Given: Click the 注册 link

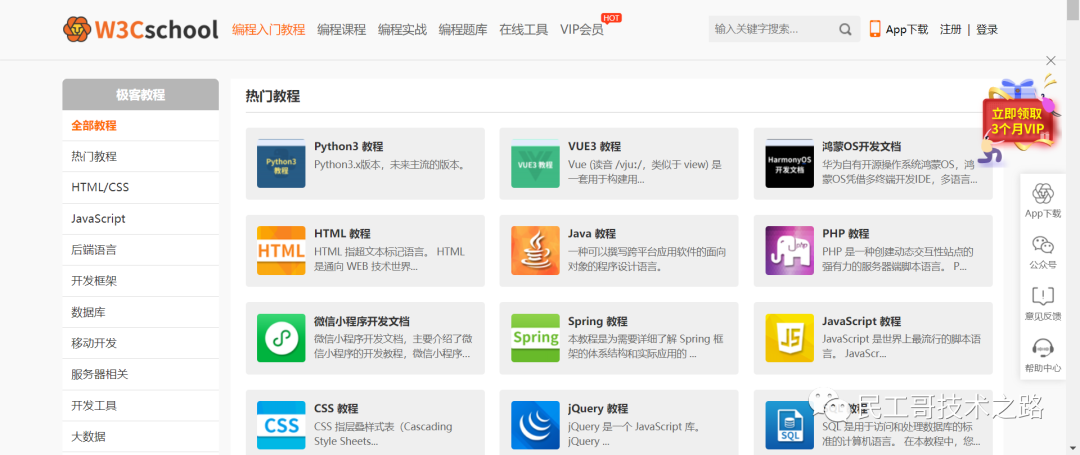Looking at the screenshot, I should (x=951, y=30).
